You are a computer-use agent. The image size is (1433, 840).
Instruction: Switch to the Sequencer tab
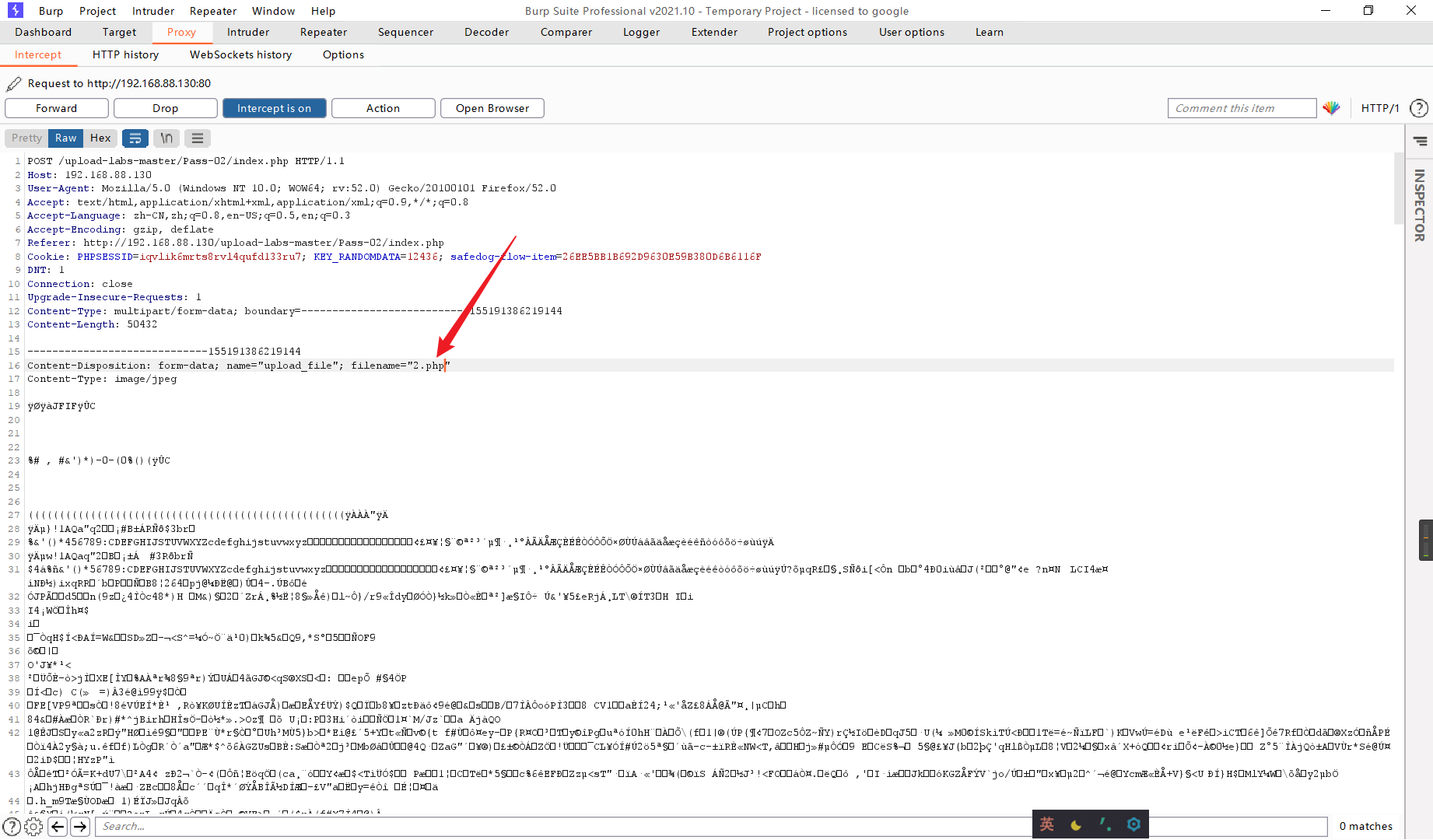click(405, 32)
